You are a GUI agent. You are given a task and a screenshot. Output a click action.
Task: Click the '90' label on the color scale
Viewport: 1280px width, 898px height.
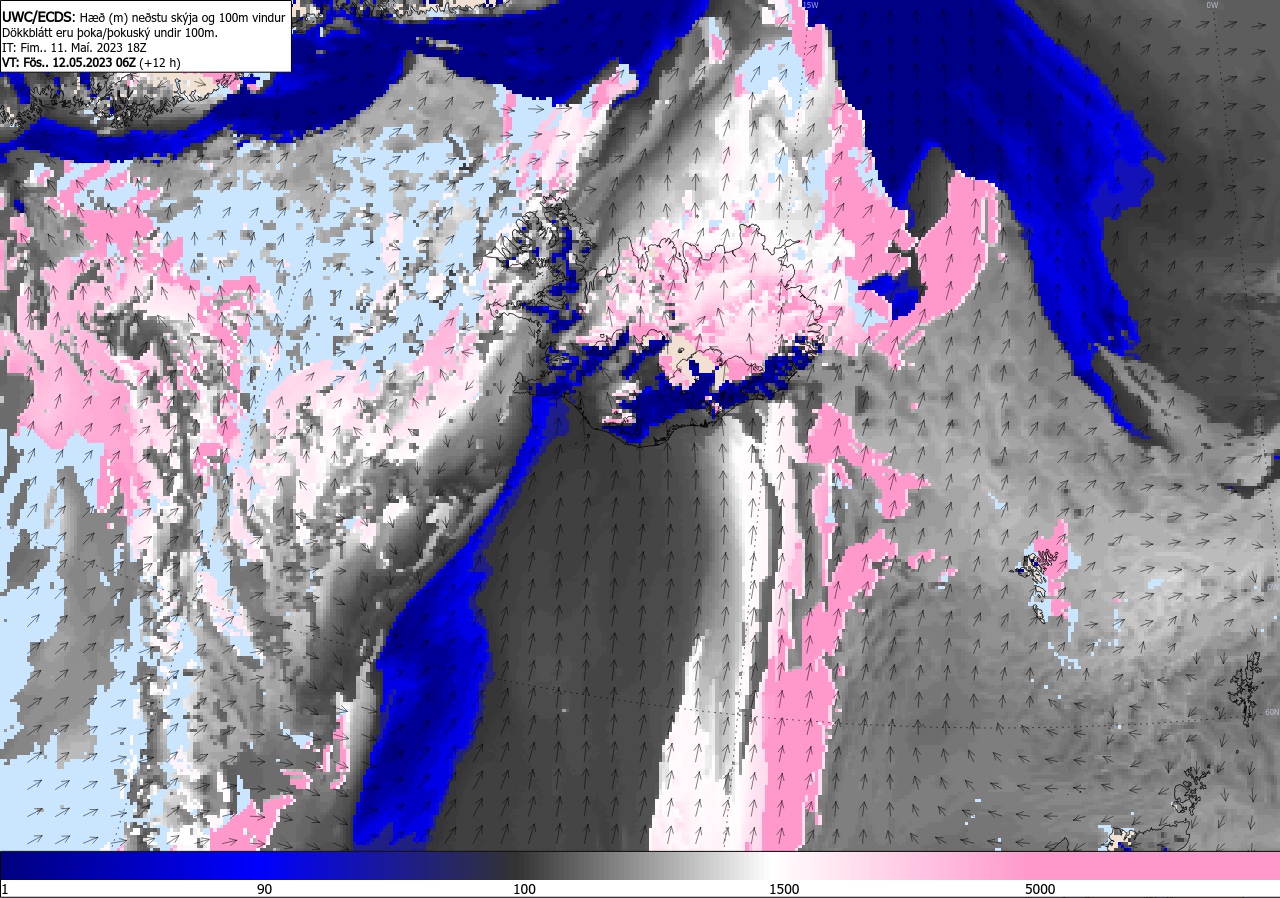tap(264, 889)
